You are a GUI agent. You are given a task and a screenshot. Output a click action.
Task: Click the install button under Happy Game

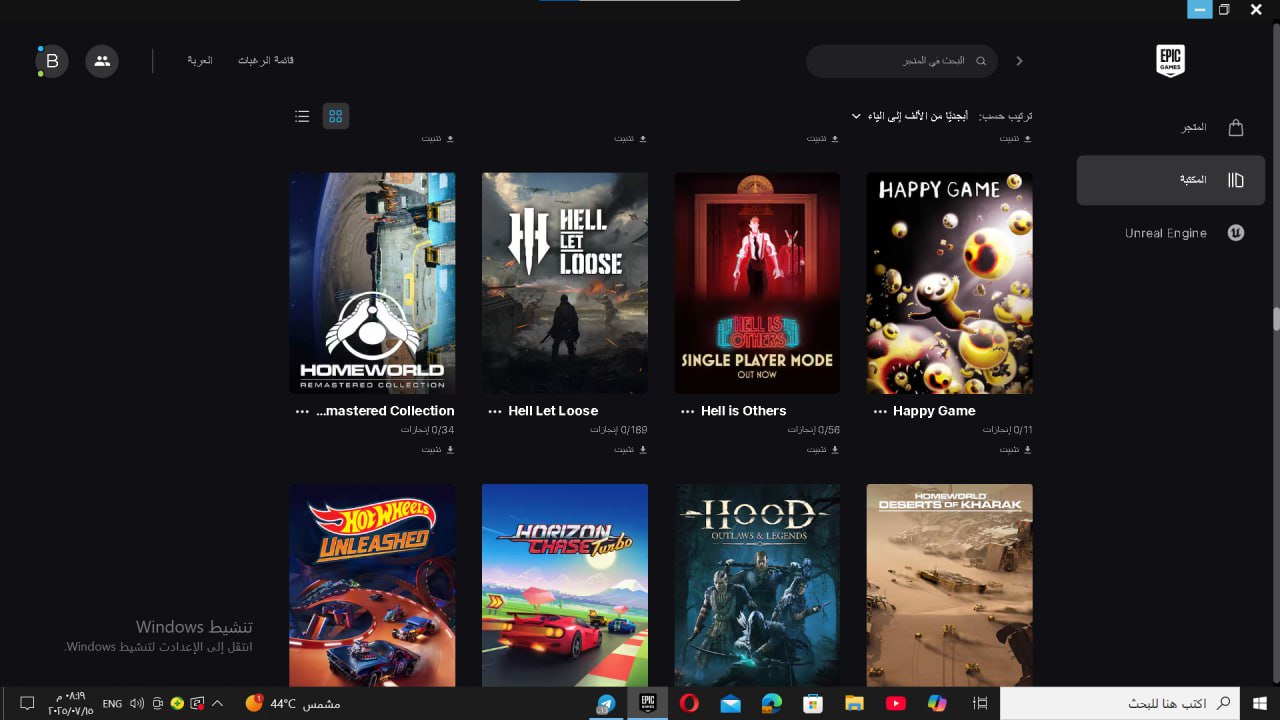[x=1016, y=449]
